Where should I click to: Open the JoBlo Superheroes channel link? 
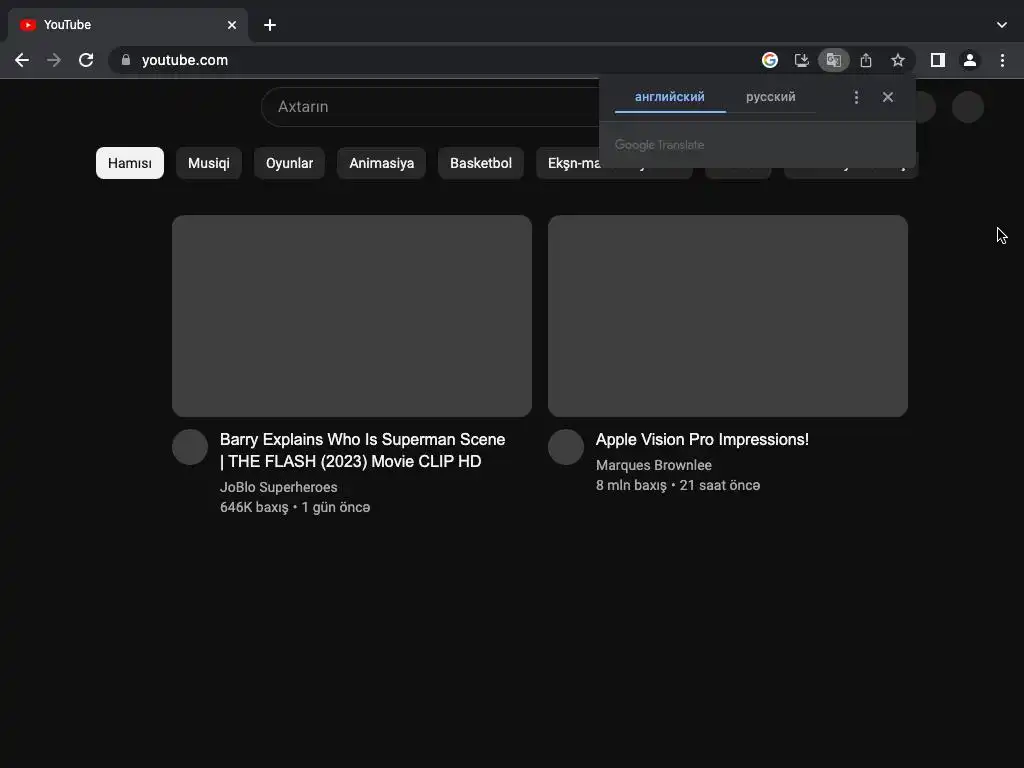pos(279,487)
